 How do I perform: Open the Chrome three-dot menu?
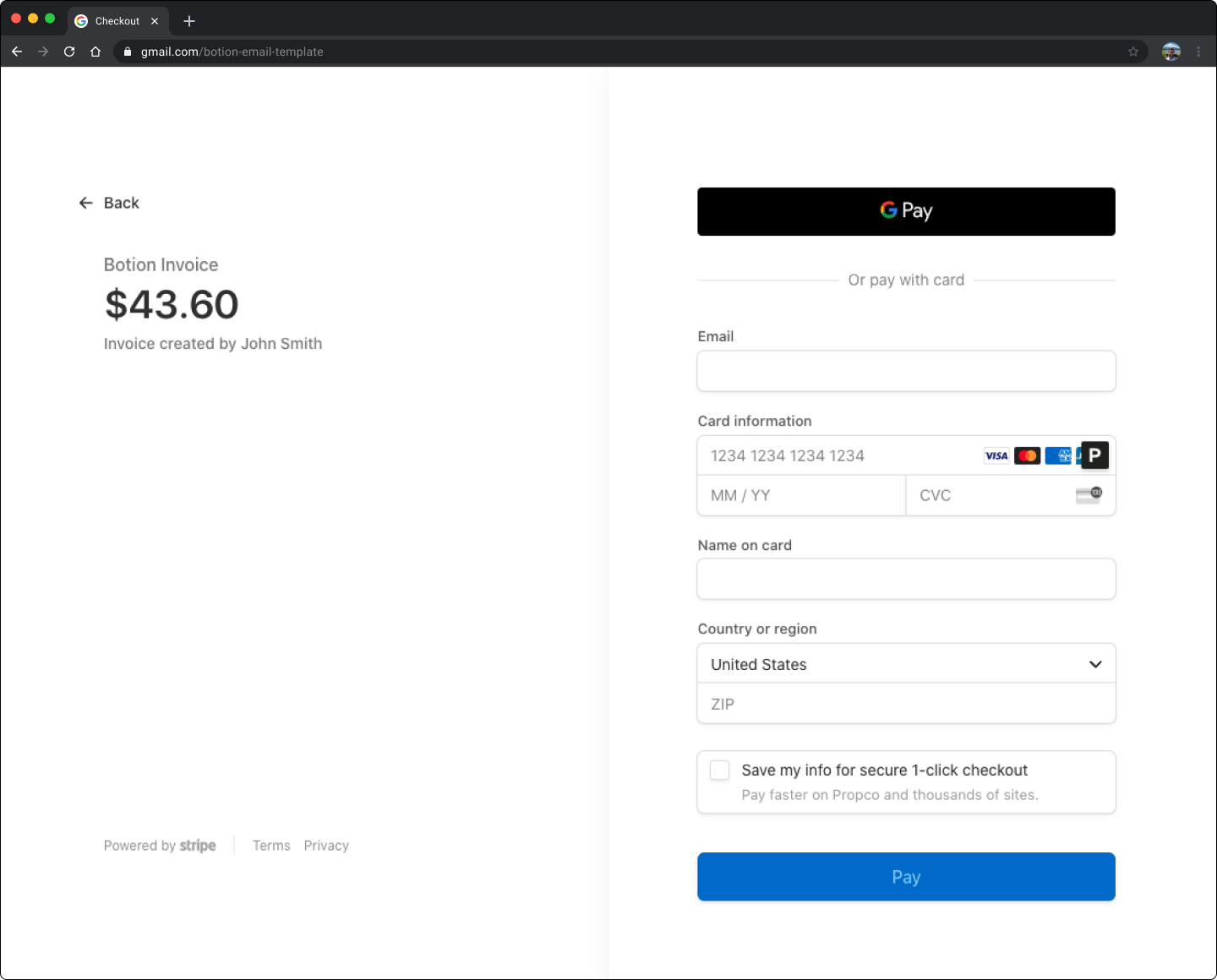click(1198, 52)
